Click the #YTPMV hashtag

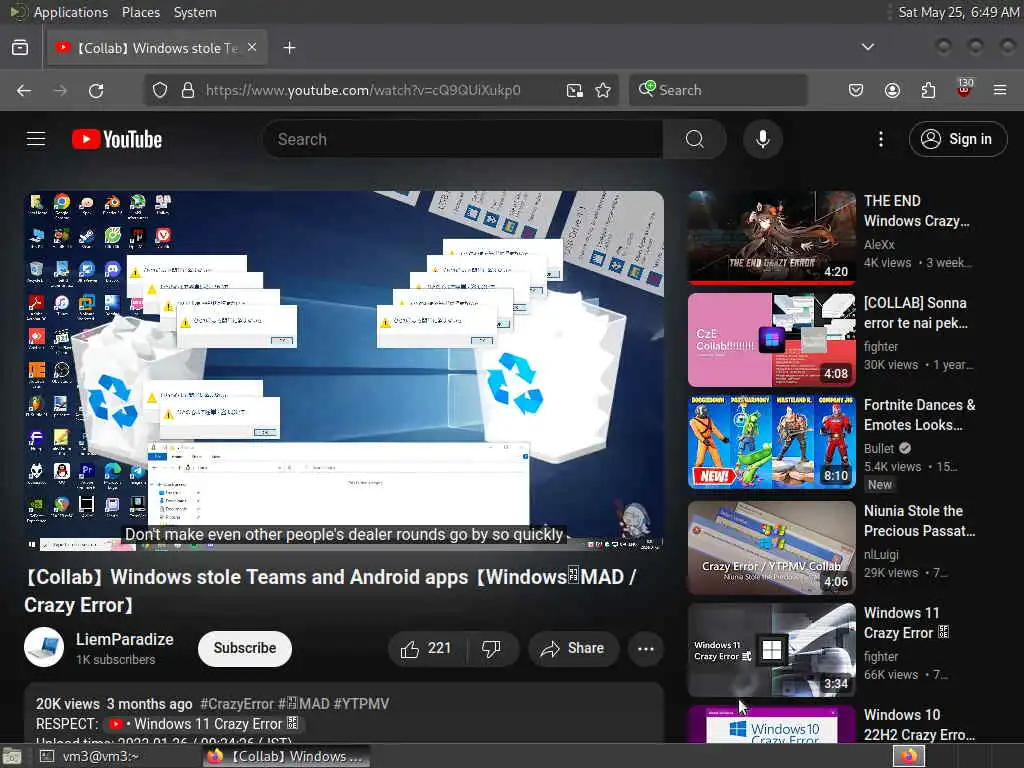tap(361, 704)
